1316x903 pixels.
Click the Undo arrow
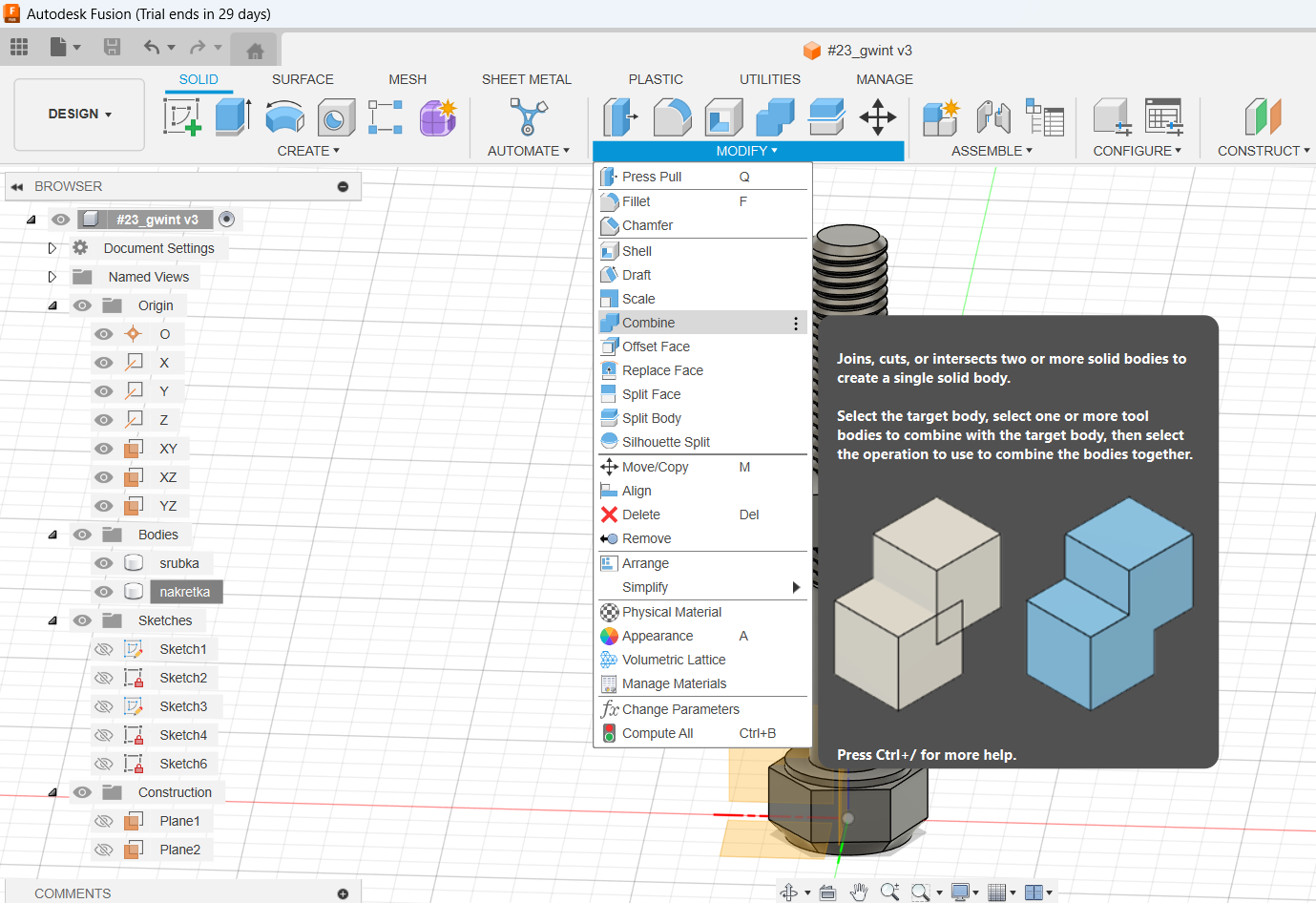coord(152,47)
